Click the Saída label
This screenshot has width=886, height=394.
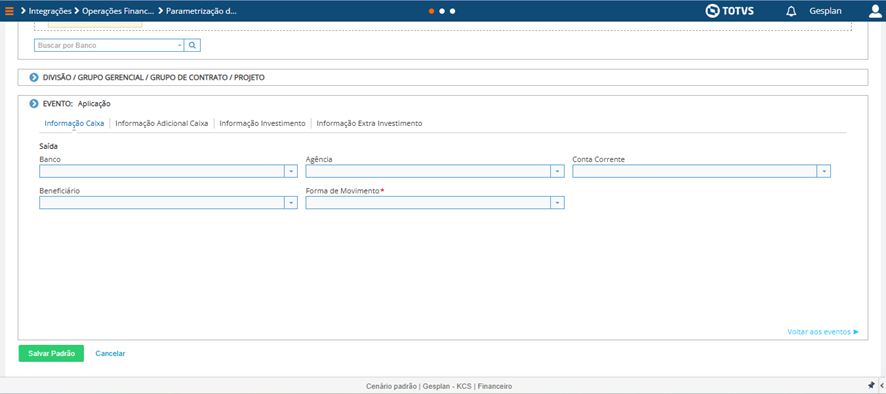coord(49,146)
